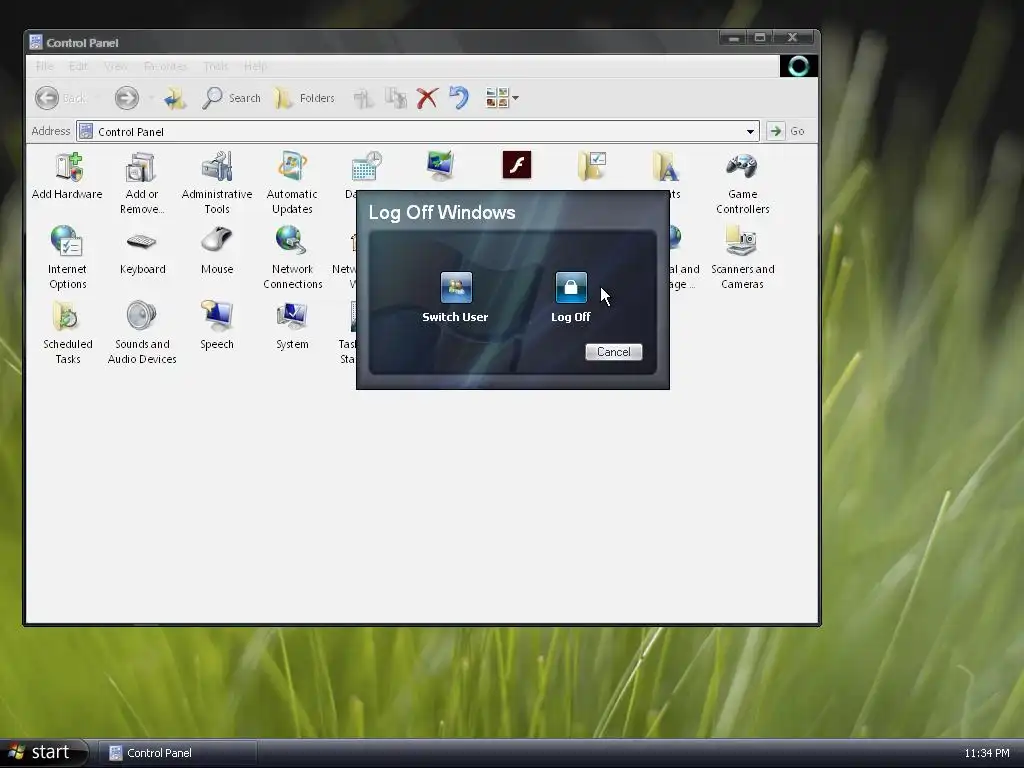Click the red Delete toolbar icon
The height and width of the screenshot is (768, 1024).
(x=427, y=98)
